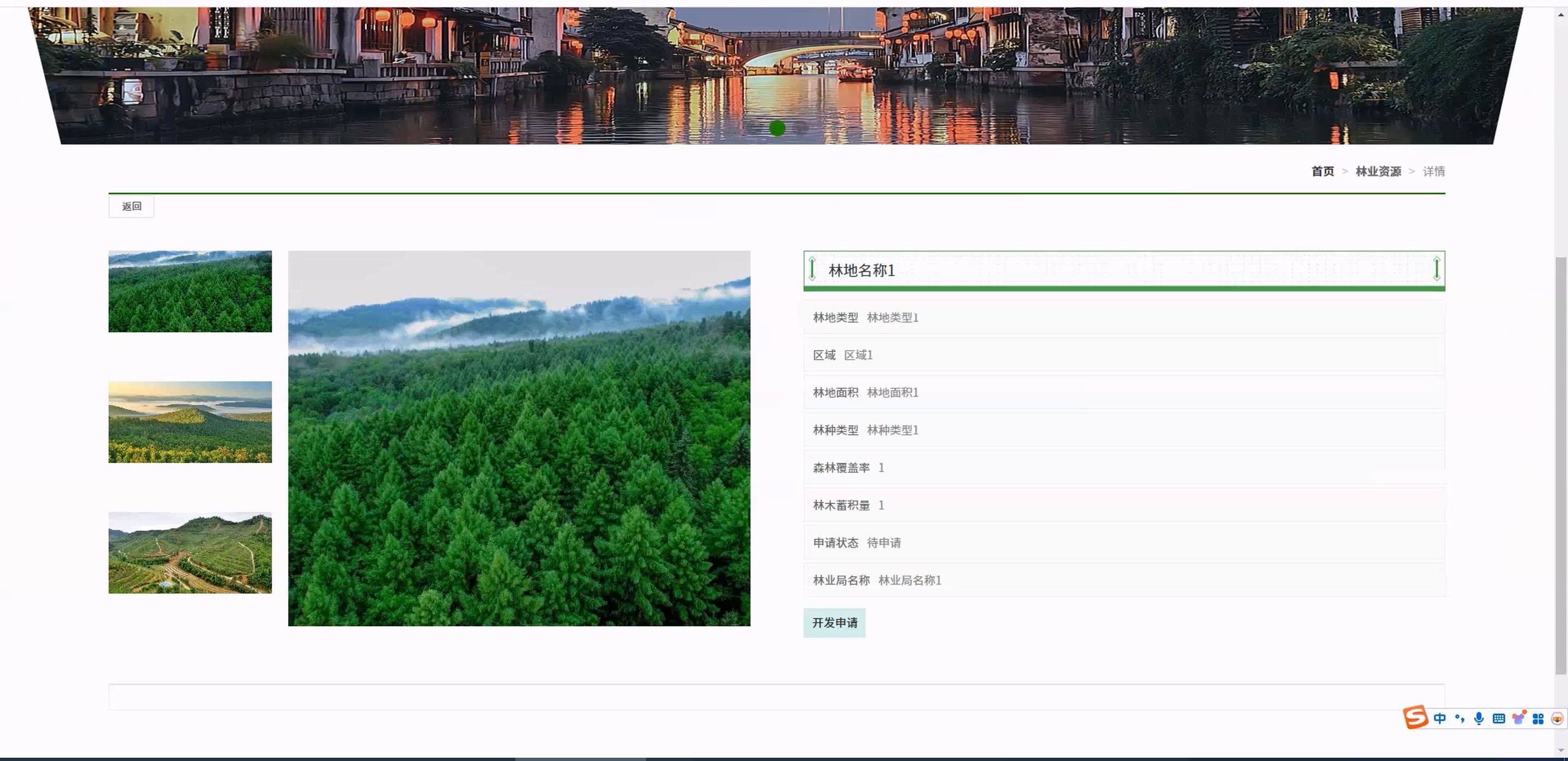Open IME skin shop (shirt icon)

coord(1519,718)
